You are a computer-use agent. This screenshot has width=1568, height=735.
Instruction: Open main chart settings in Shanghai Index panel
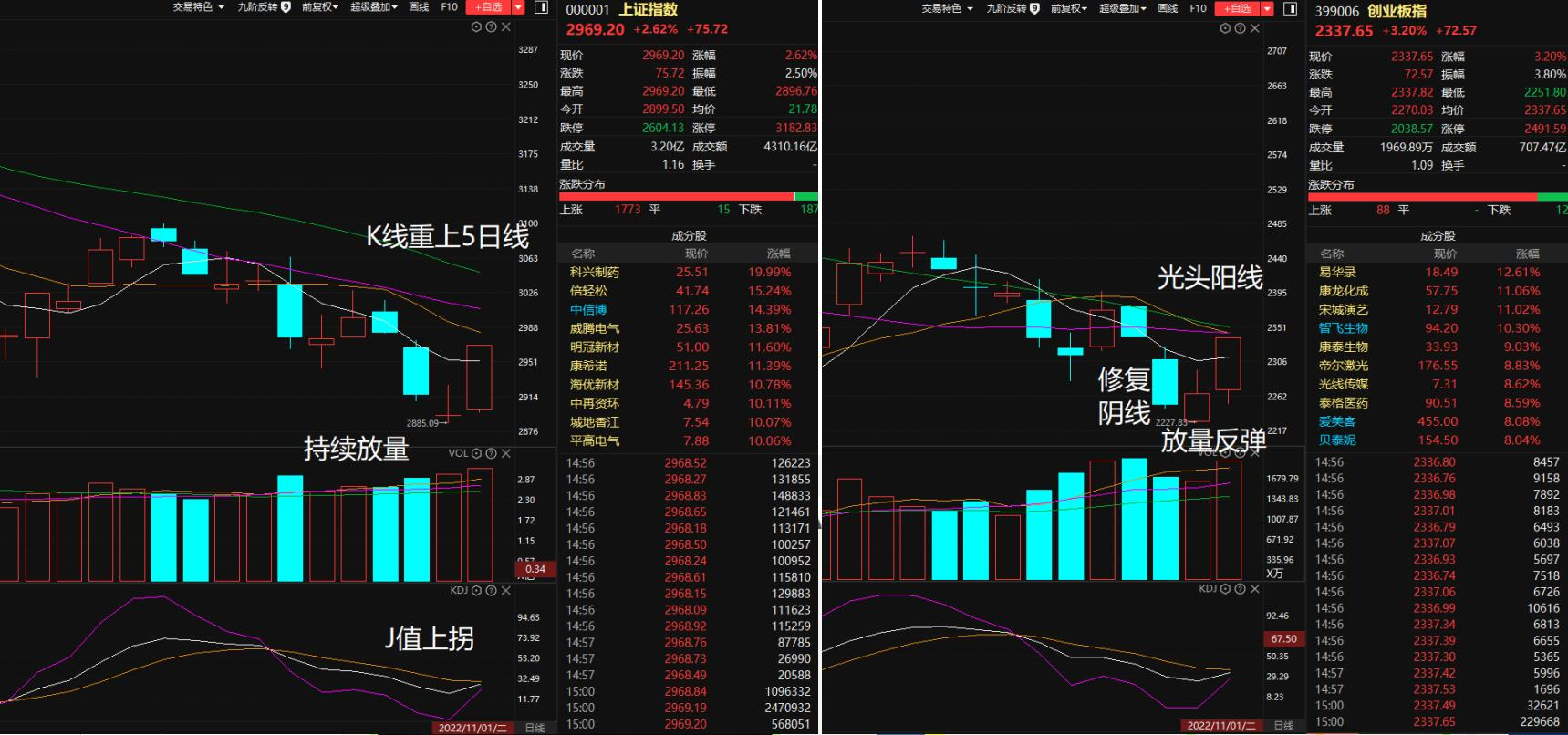click(476, 27)
